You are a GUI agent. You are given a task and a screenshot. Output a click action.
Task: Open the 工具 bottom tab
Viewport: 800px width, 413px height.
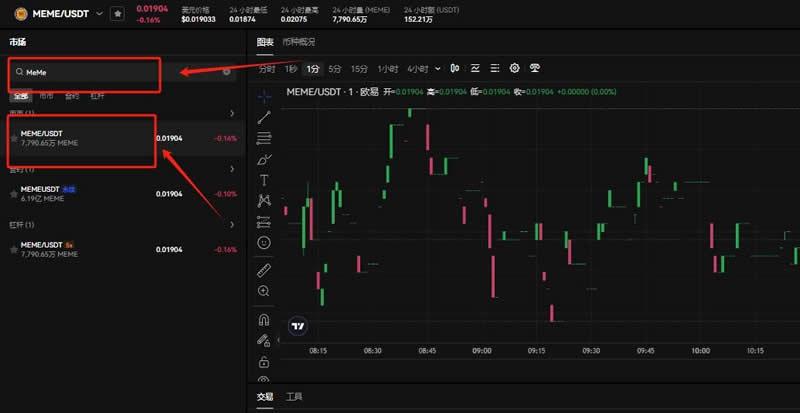(x=294, y=397)
